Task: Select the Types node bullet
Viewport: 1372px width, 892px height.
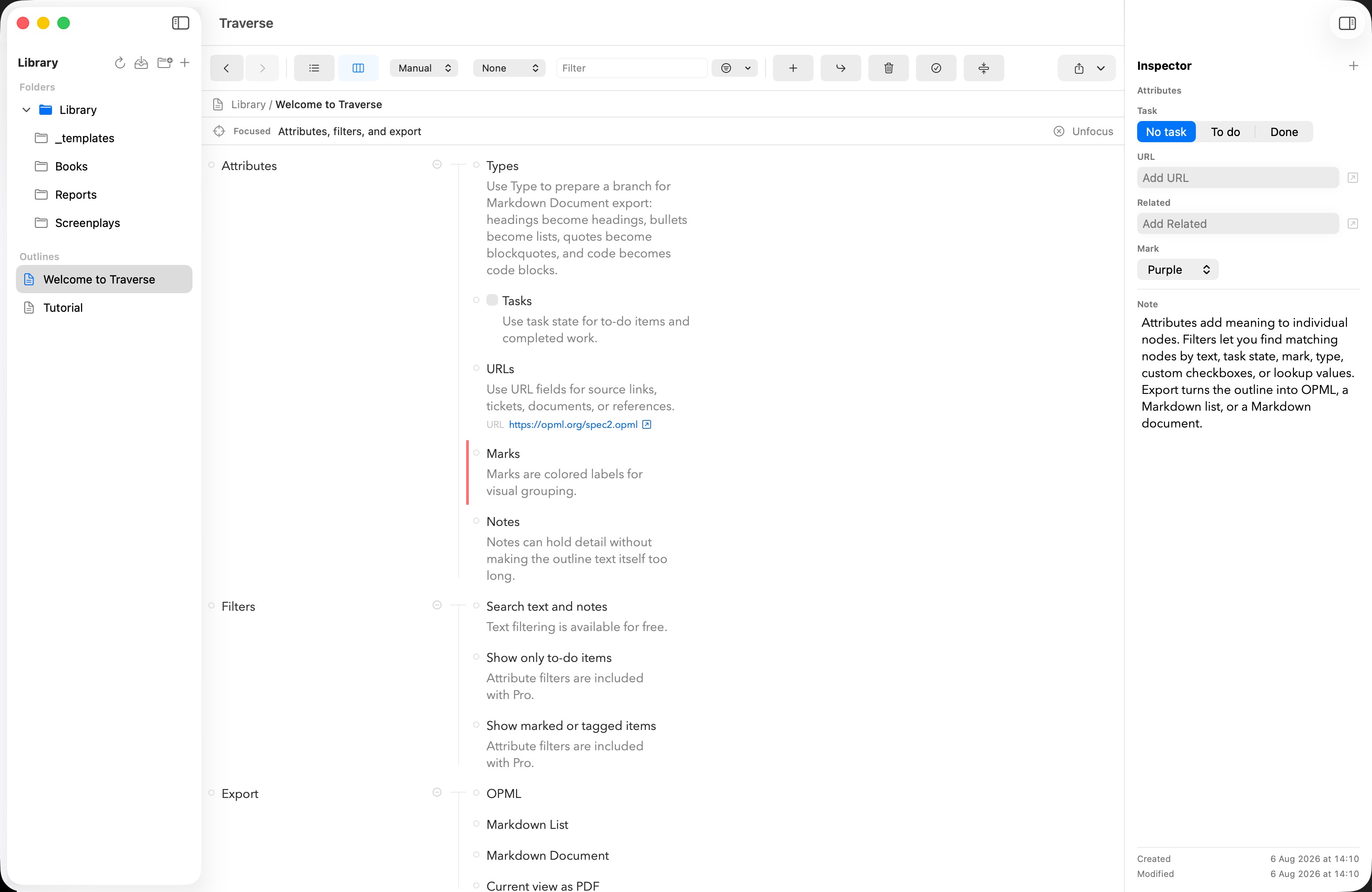Action: pos(476,165)
